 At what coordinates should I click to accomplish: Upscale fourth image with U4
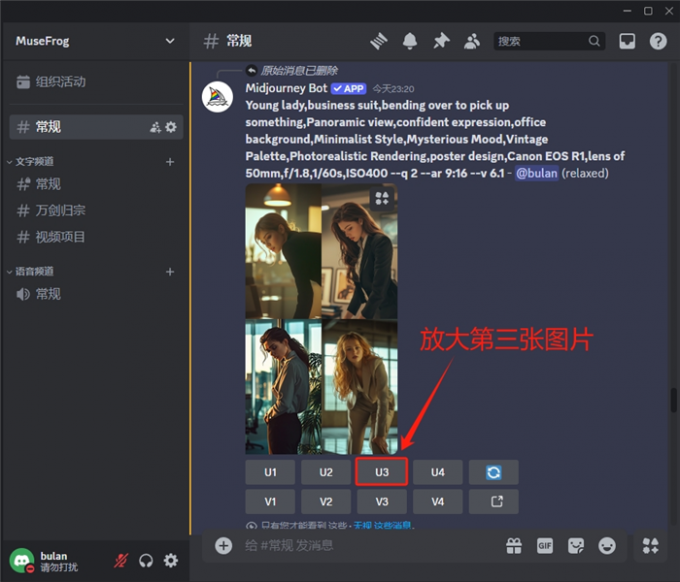coord(438,472)
